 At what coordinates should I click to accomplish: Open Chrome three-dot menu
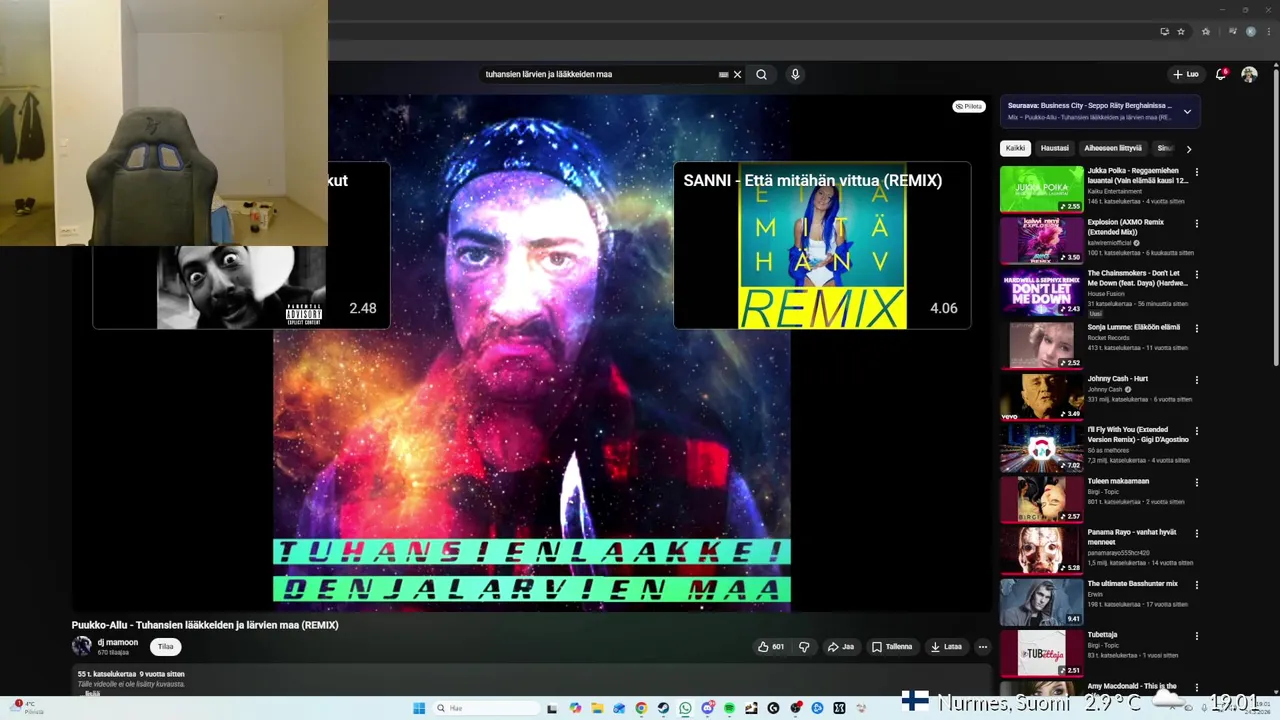(x=1268, y=31)
